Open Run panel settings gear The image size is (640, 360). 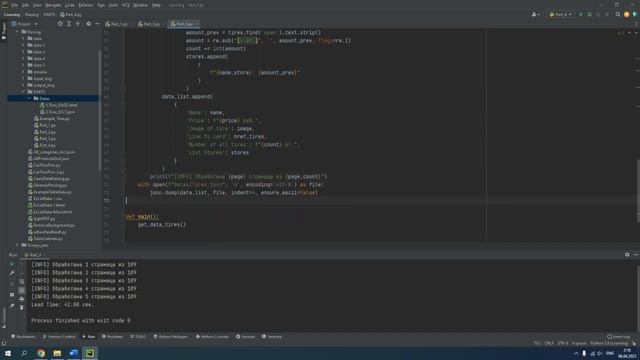click(627, 255)
